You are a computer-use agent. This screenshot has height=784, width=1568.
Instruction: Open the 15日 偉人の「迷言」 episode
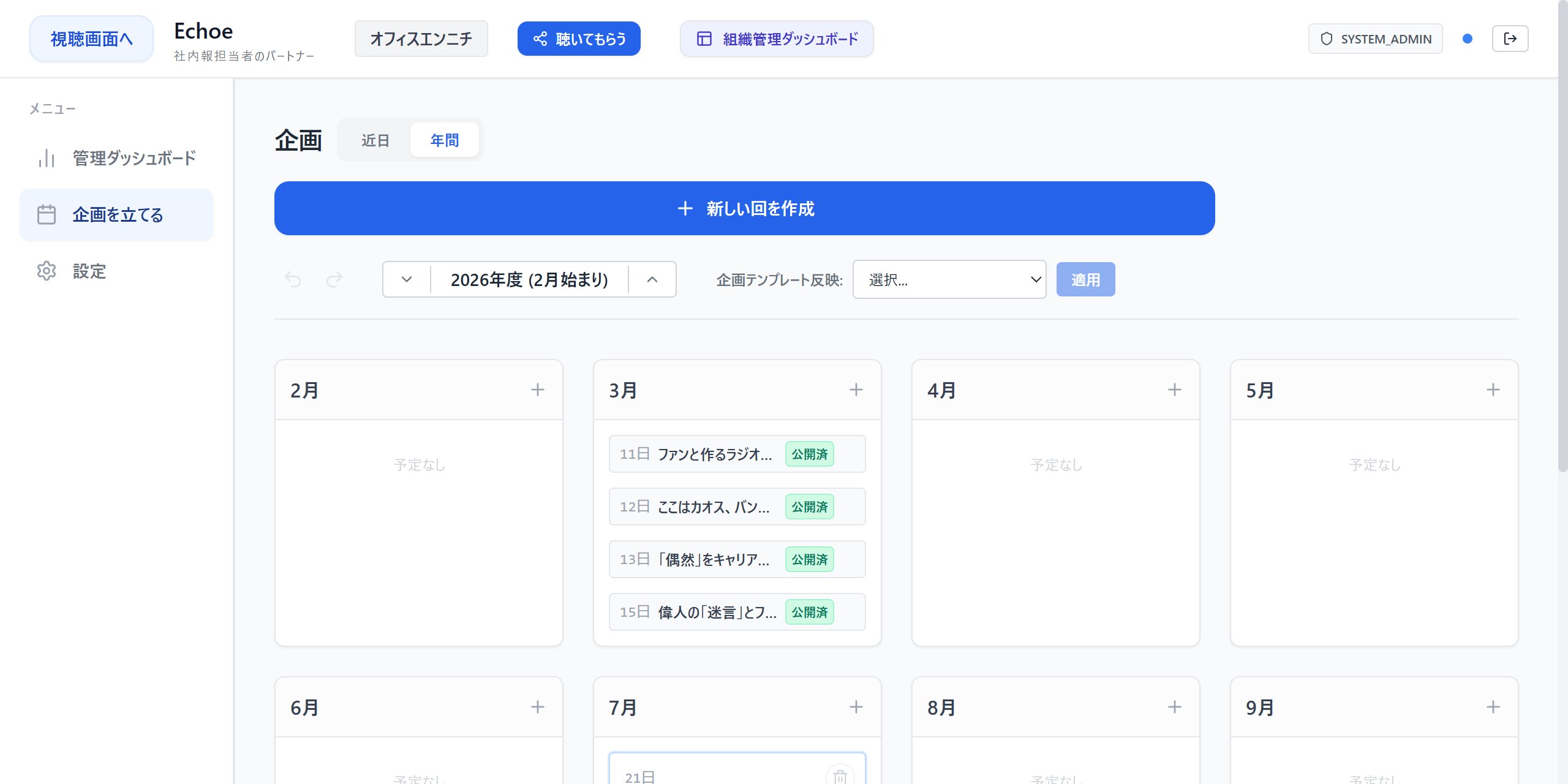click(737, 612)
